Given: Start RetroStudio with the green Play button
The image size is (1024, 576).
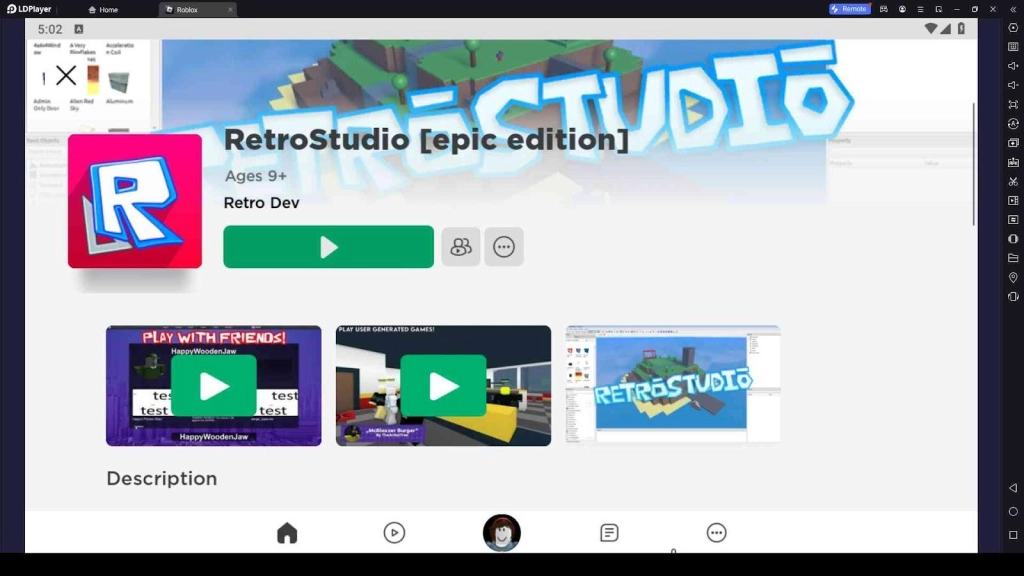Looking at the screenshot, I should tap(328, 247).
